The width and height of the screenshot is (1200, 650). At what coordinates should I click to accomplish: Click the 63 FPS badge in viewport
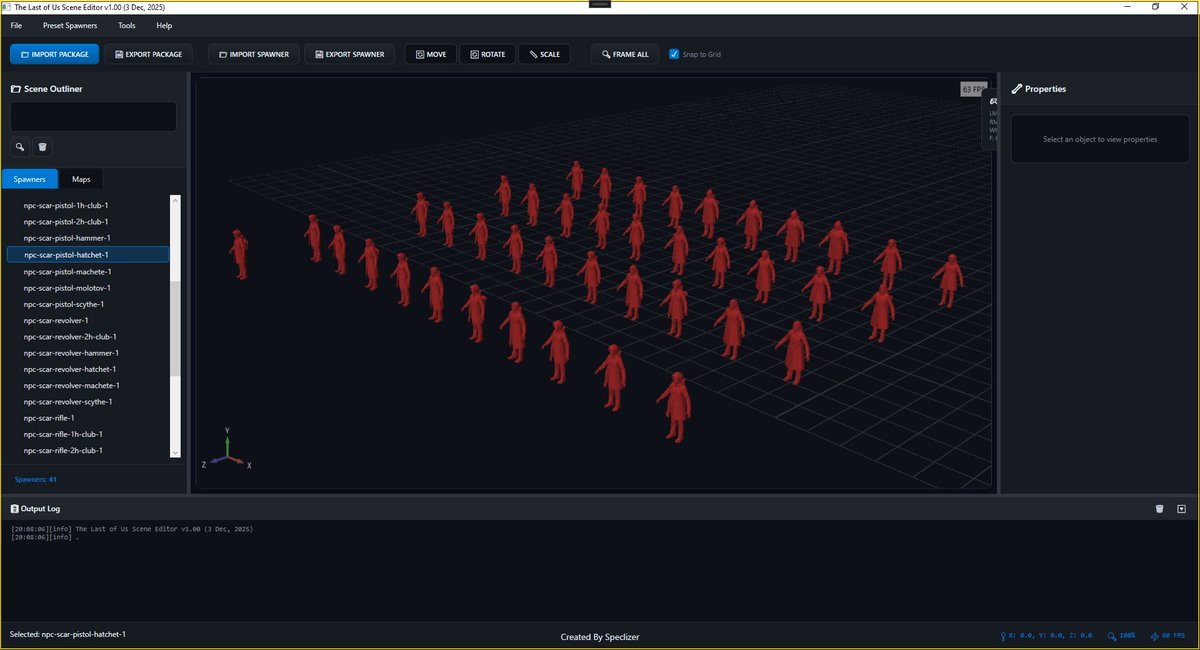[973, 90]
